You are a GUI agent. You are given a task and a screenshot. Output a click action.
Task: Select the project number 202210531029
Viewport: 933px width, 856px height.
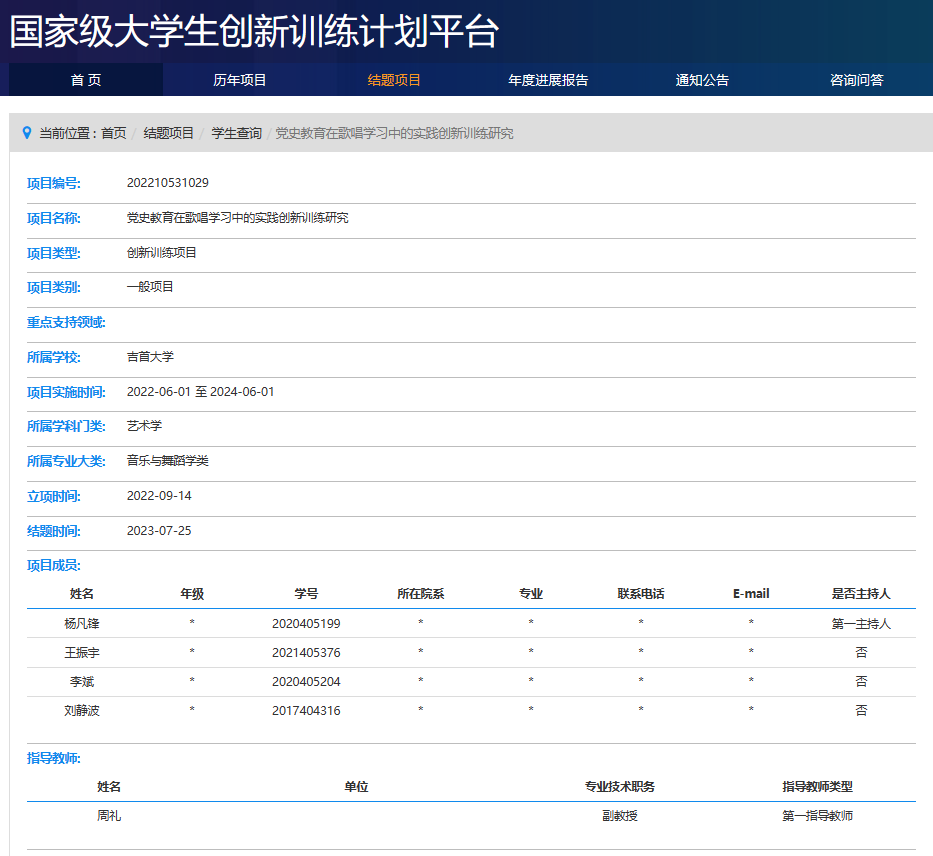(168, 183)
